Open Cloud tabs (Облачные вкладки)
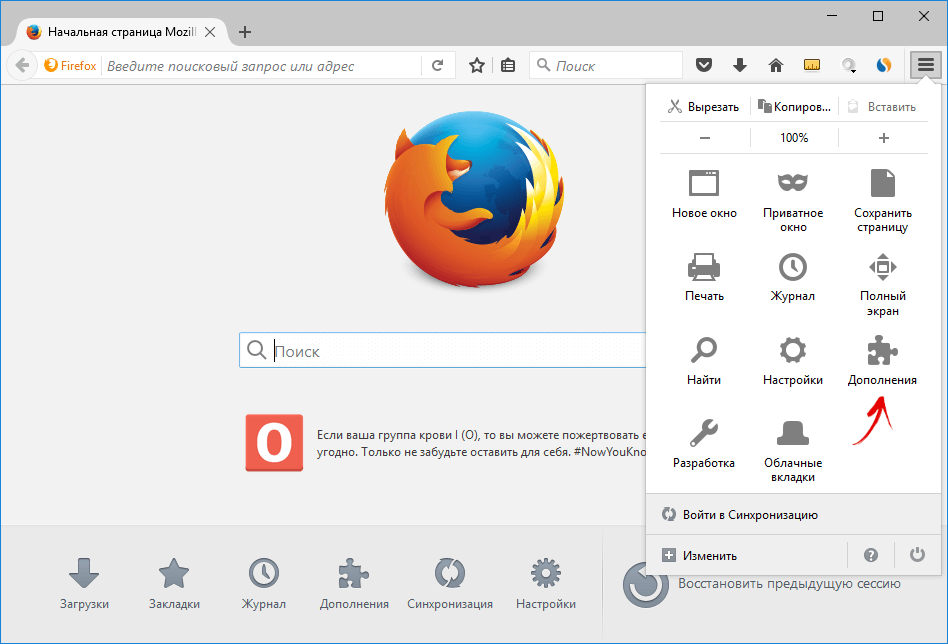This screenshot has width=948, height=644. click(793, 451)
